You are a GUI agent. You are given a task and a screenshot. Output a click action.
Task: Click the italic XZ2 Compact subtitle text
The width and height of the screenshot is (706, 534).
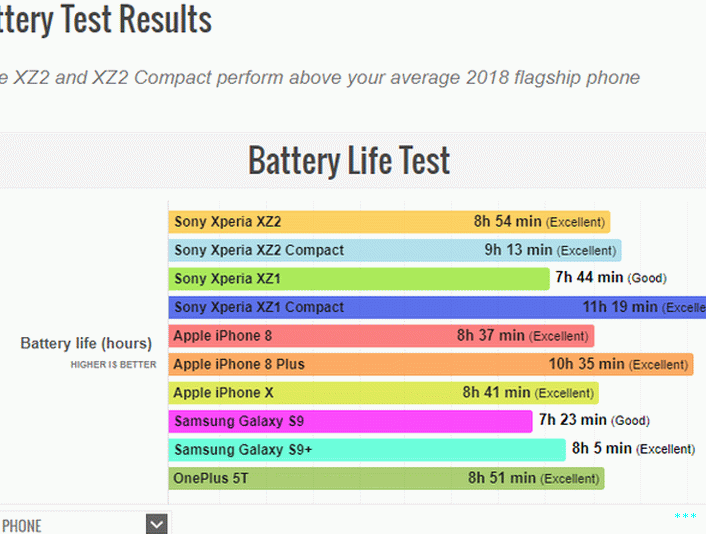320,77
